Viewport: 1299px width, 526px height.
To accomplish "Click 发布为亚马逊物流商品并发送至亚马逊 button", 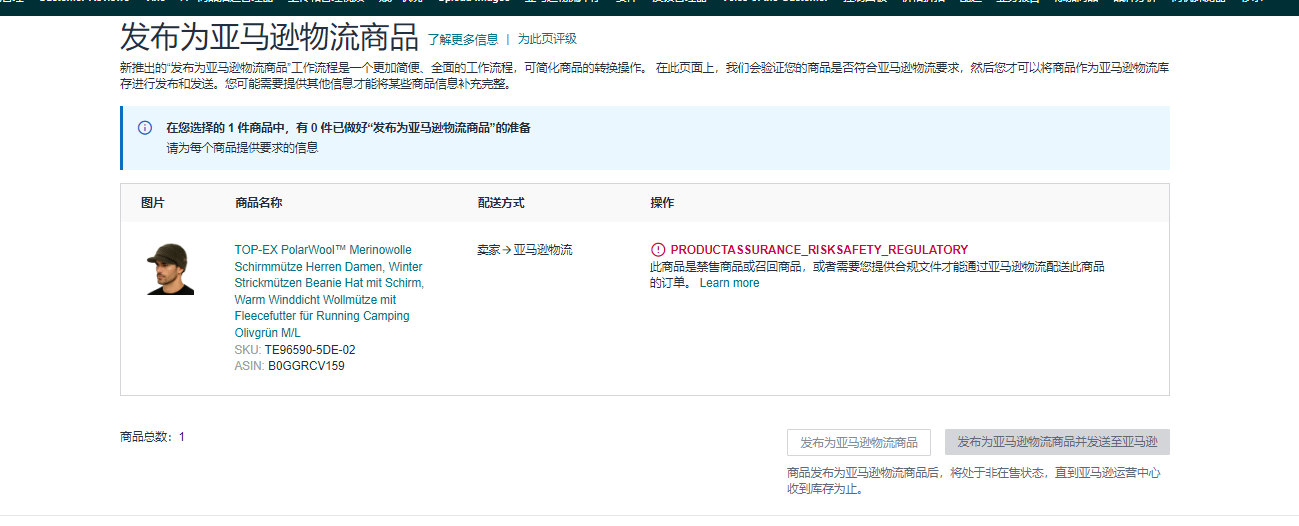I will click(1056, 442).
